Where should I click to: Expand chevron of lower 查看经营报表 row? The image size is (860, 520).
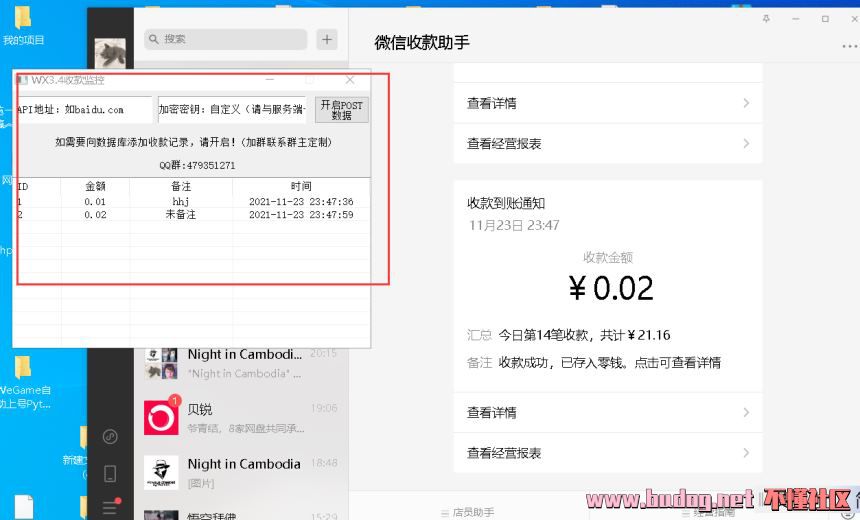pos(746,453)
